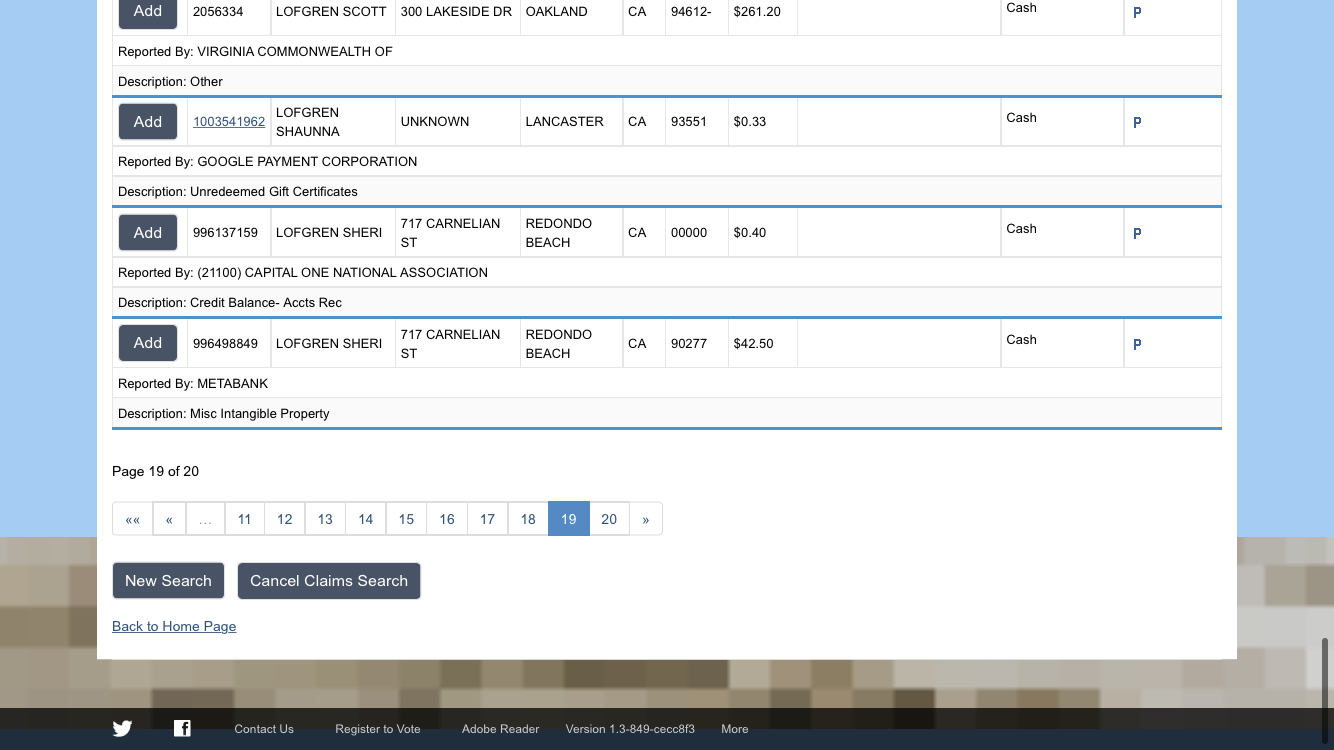Click the P icon in the $42.50 row
This screenshot has height=750, width=1334.
[x=1137, y=345]
